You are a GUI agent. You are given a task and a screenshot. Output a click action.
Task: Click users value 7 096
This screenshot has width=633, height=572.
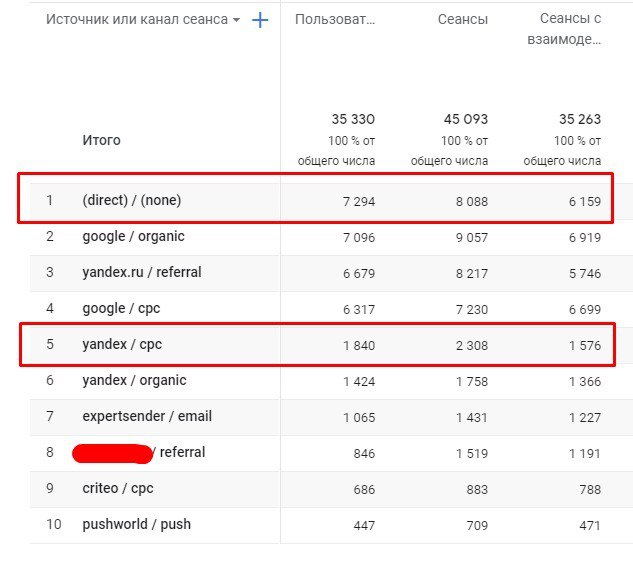359,237
